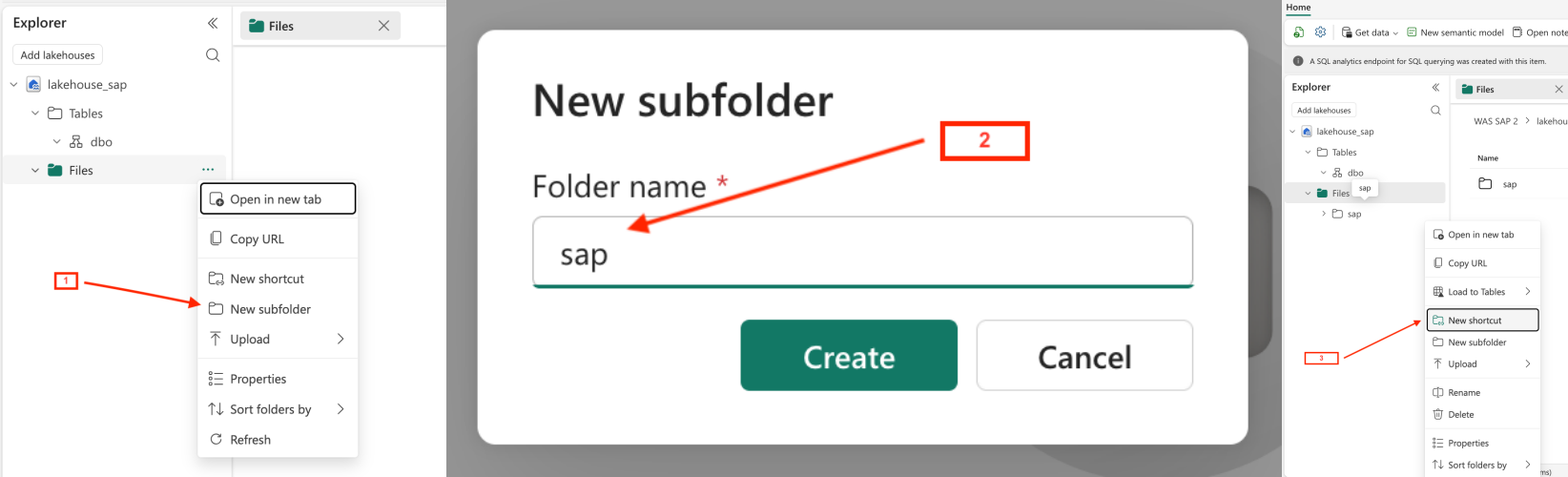Viewport: 1568px width, 477px height.
Task: Click the info icon beside SQL endpoint message
Action: 1298,61
